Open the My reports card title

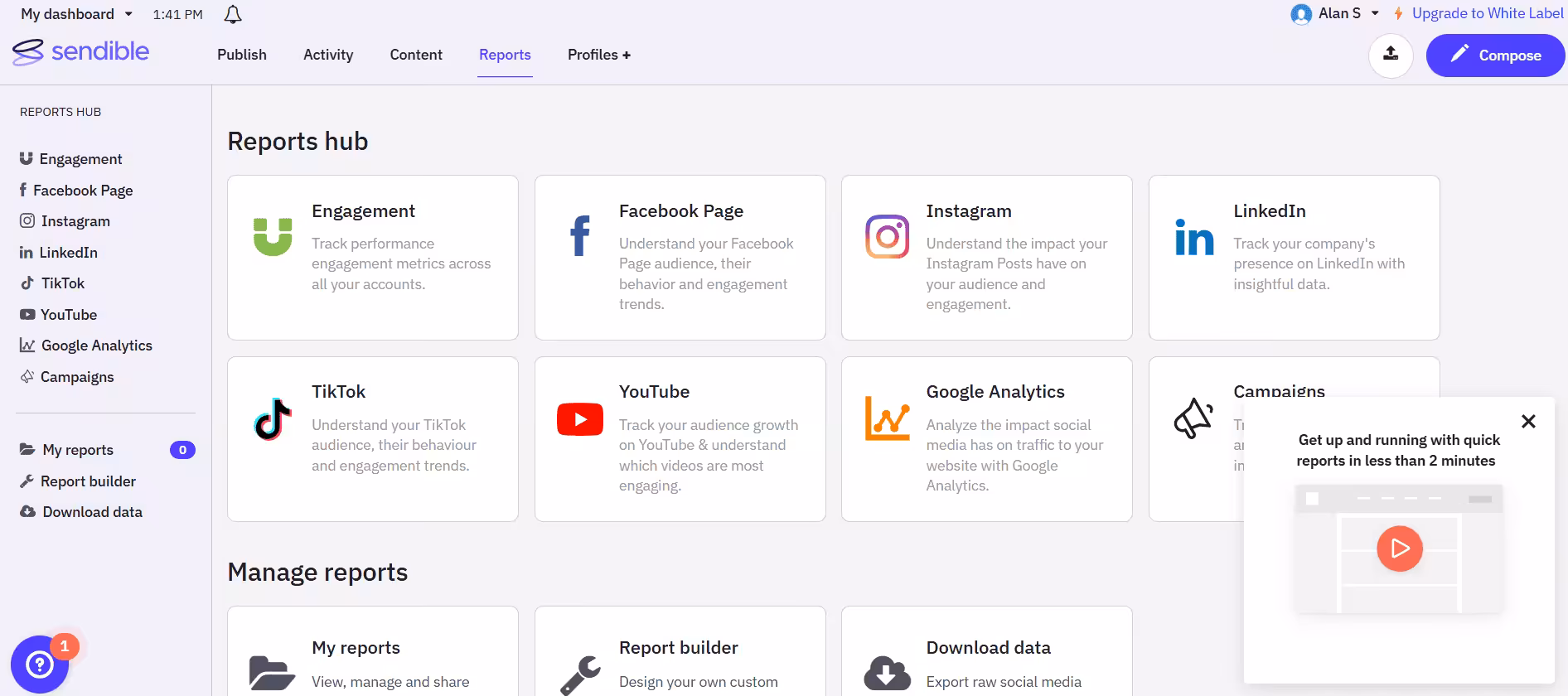pyautogui.click(x=356, y=647)
